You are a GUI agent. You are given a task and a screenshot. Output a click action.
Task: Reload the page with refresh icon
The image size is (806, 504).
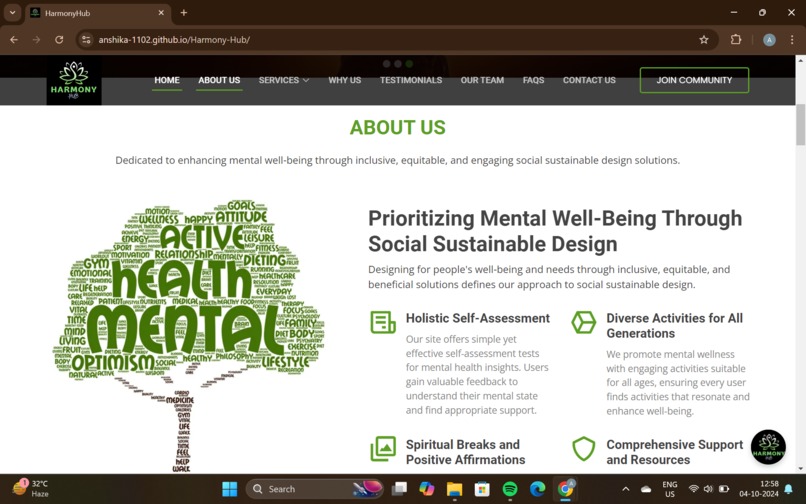[x=59, y=40]
